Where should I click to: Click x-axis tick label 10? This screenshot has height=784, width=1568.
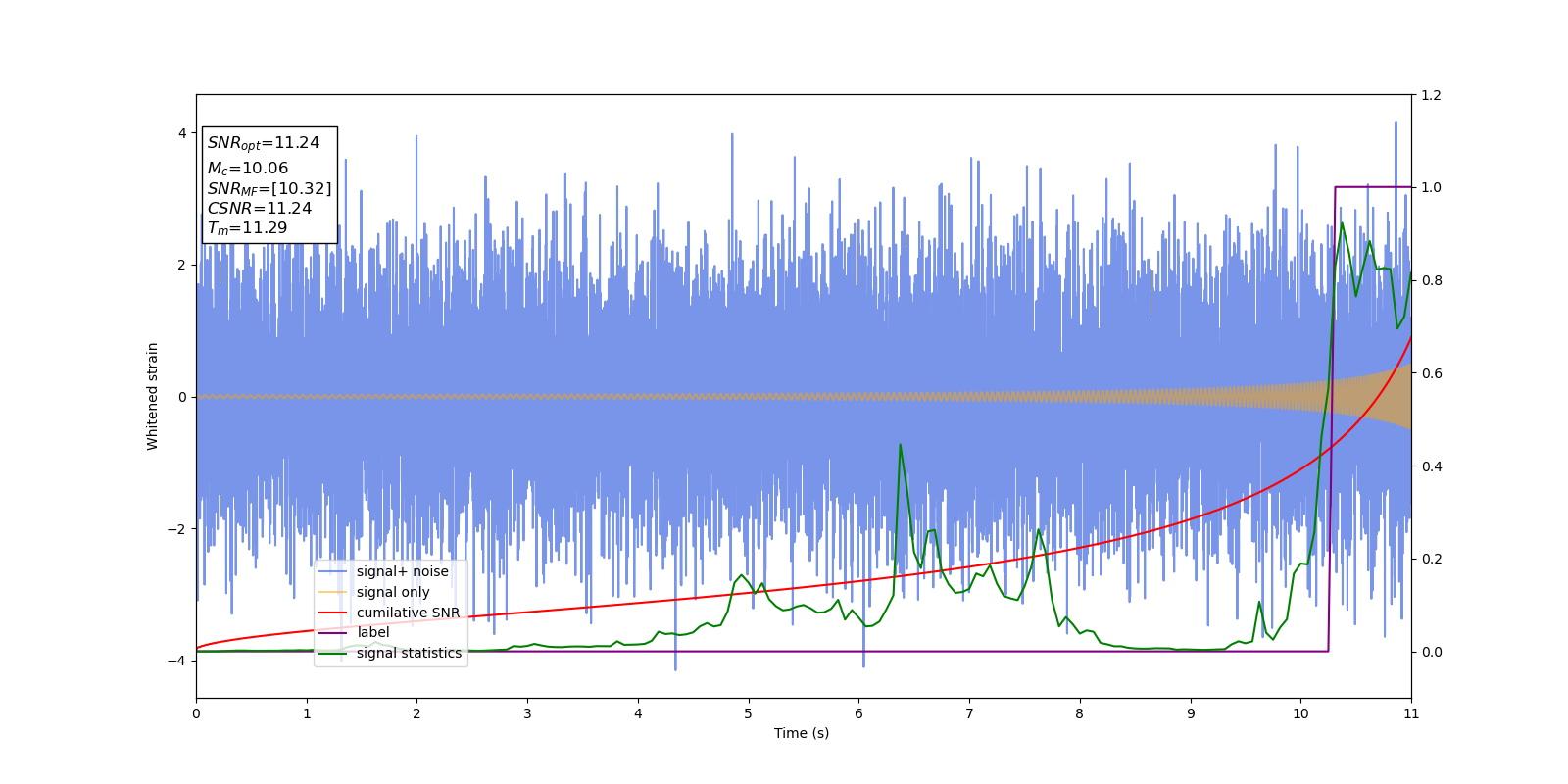point(1300,713)
